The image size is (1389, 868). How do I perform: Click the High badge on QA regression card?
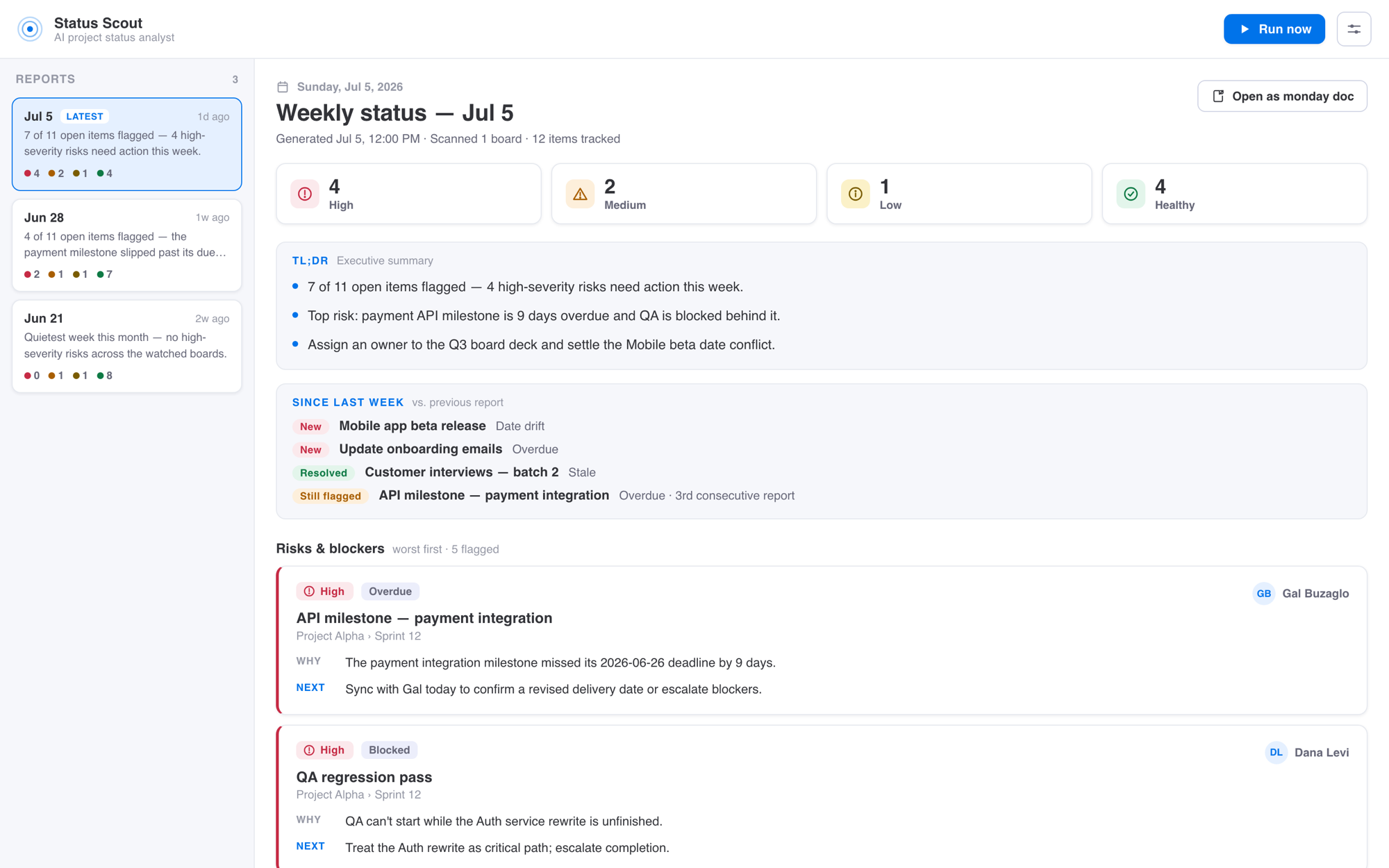pos(324,750)
